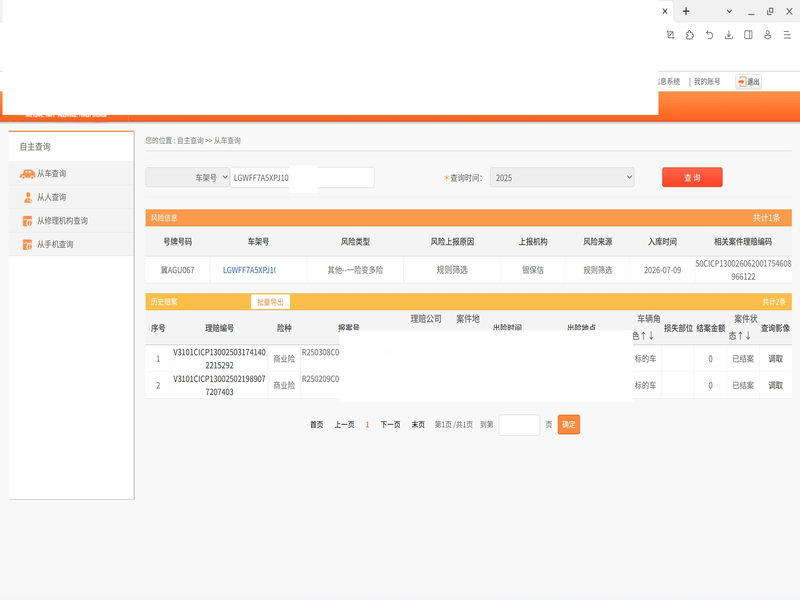Go to 下一页 next page
The image size is (800, 600).
390,424
